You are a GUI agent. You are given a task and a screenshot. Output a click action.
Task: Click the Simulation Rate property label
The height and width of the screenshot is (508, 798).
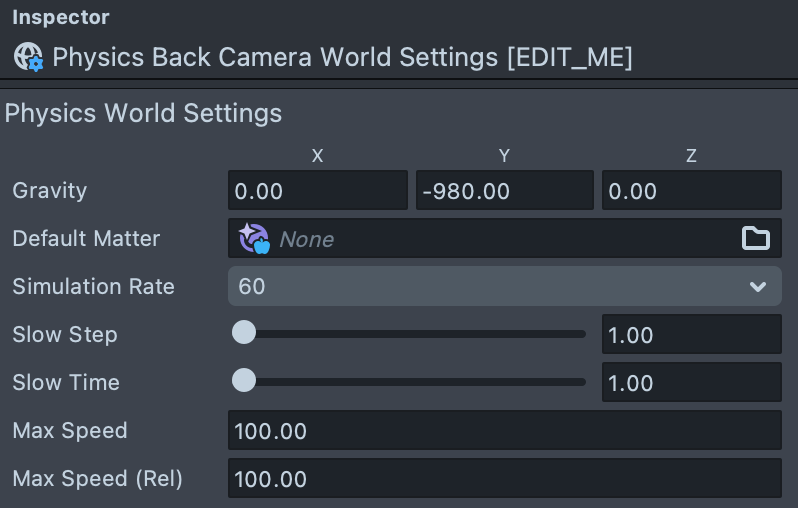click(93, 287)
